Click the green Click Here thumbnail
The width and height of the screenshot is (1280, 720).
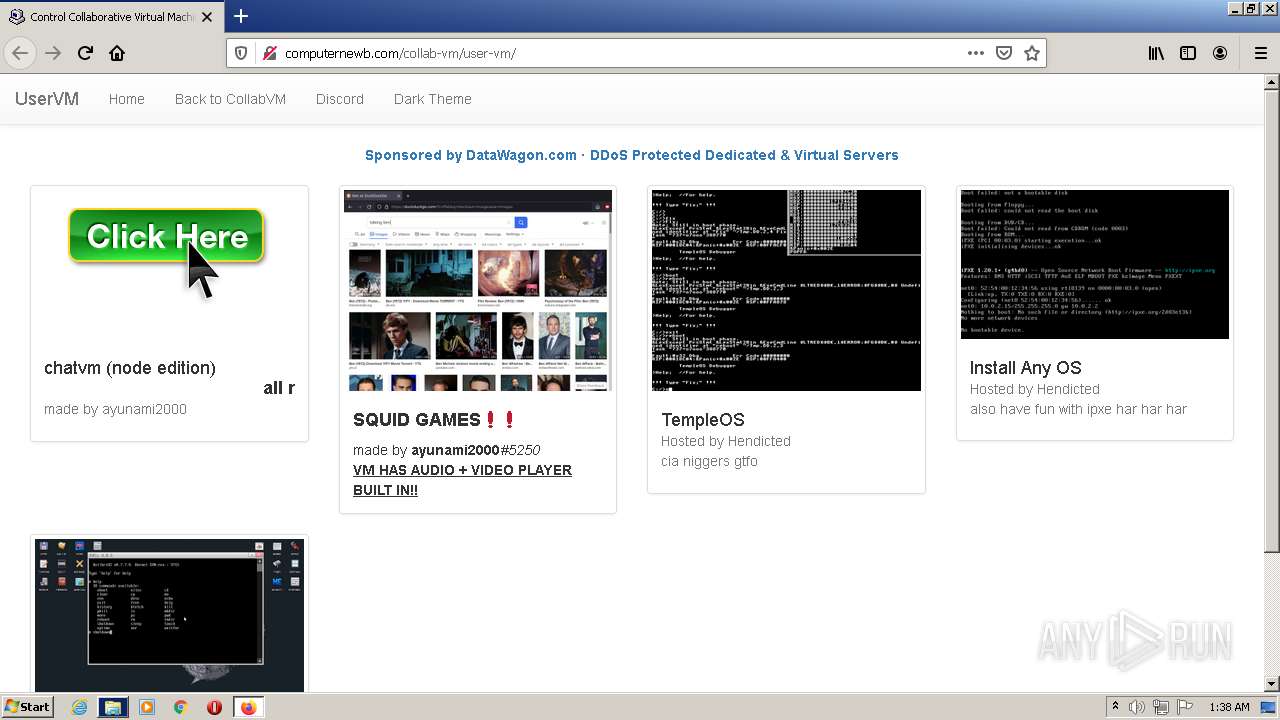166,237
